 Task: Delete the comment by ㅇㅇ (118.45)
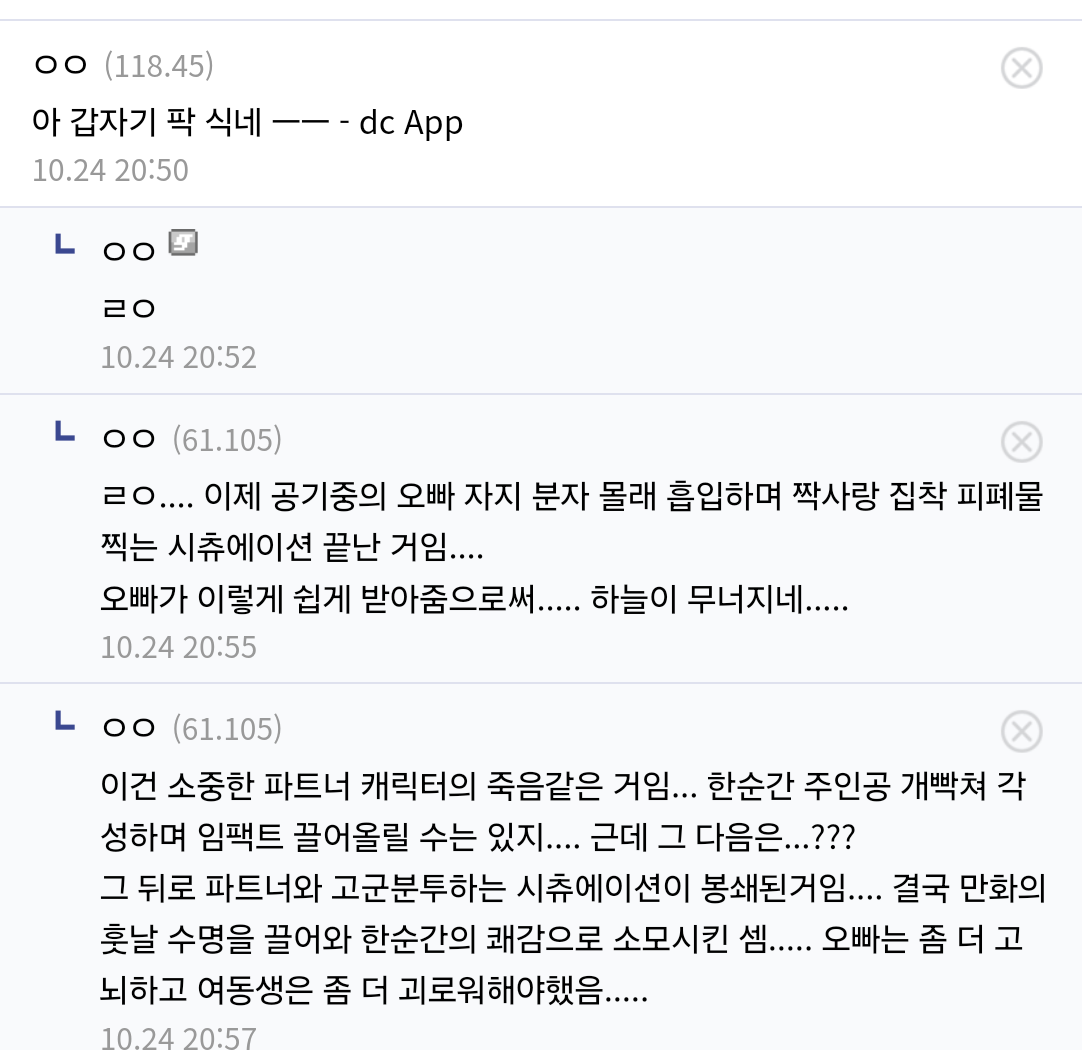tap(1021, 69)
